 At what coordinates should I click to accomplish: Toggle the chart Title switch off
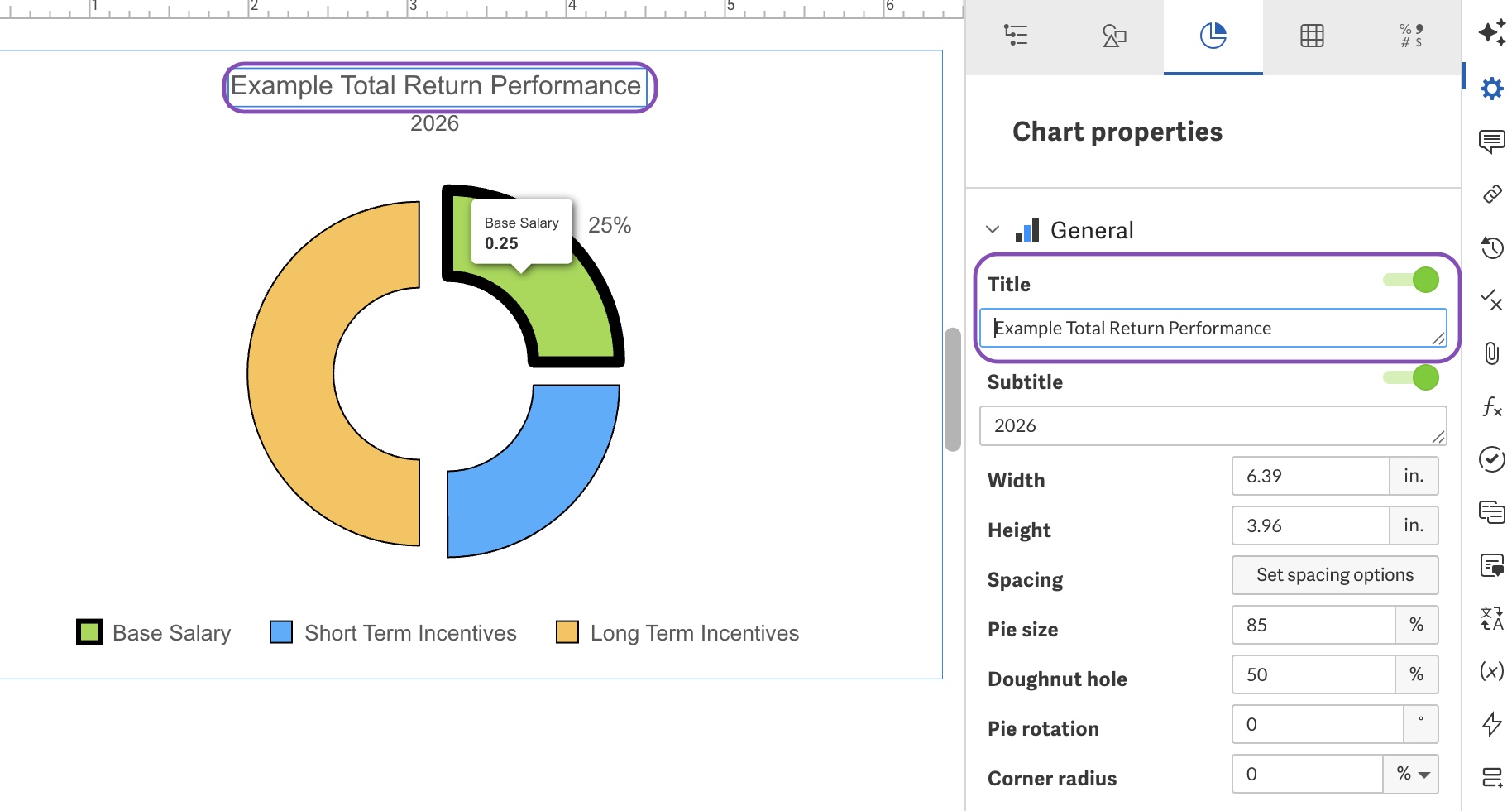[1411, 280]
